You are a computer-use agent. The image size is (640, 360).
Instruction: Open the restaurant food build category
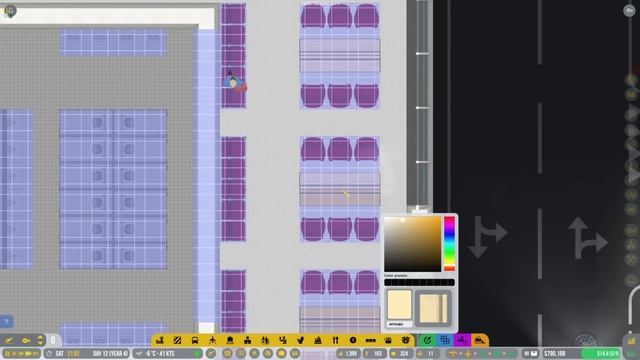[x=336, y=340]
